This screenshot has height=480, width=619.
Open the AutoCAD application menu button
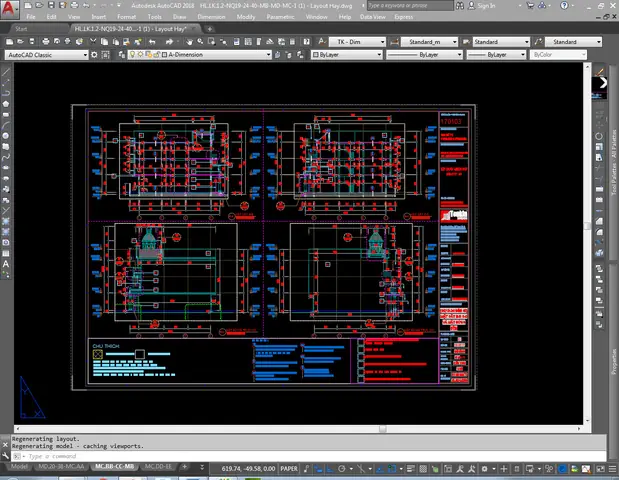coord(8,9)
